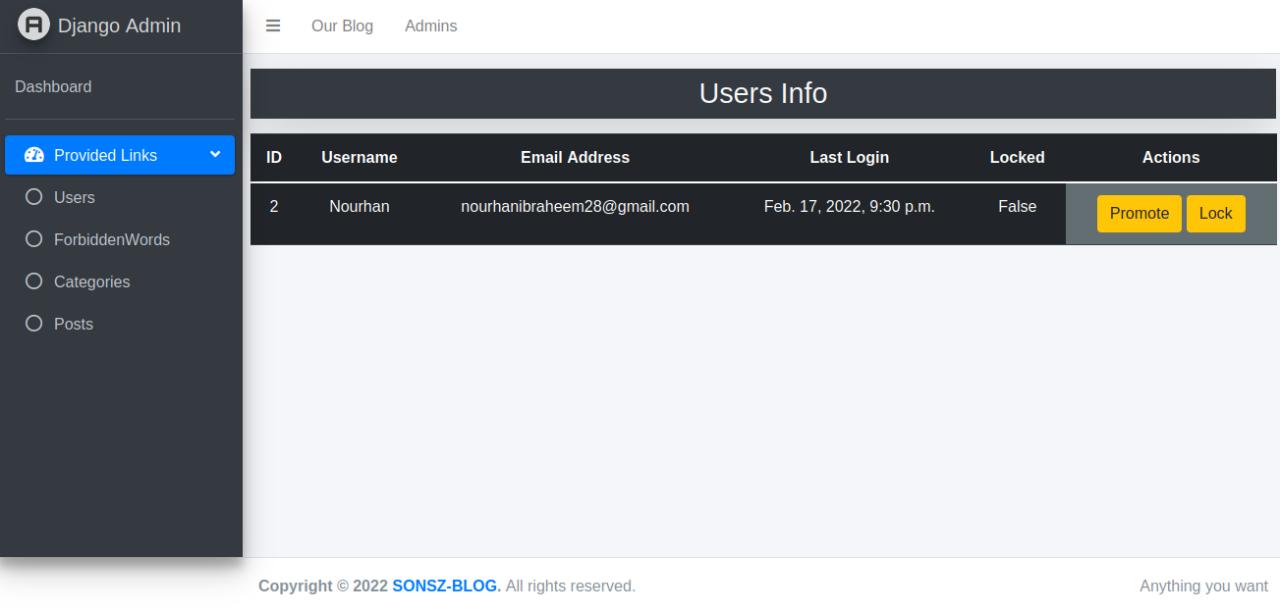Click the Users Info heading
1280x612 pixels.
763,93
